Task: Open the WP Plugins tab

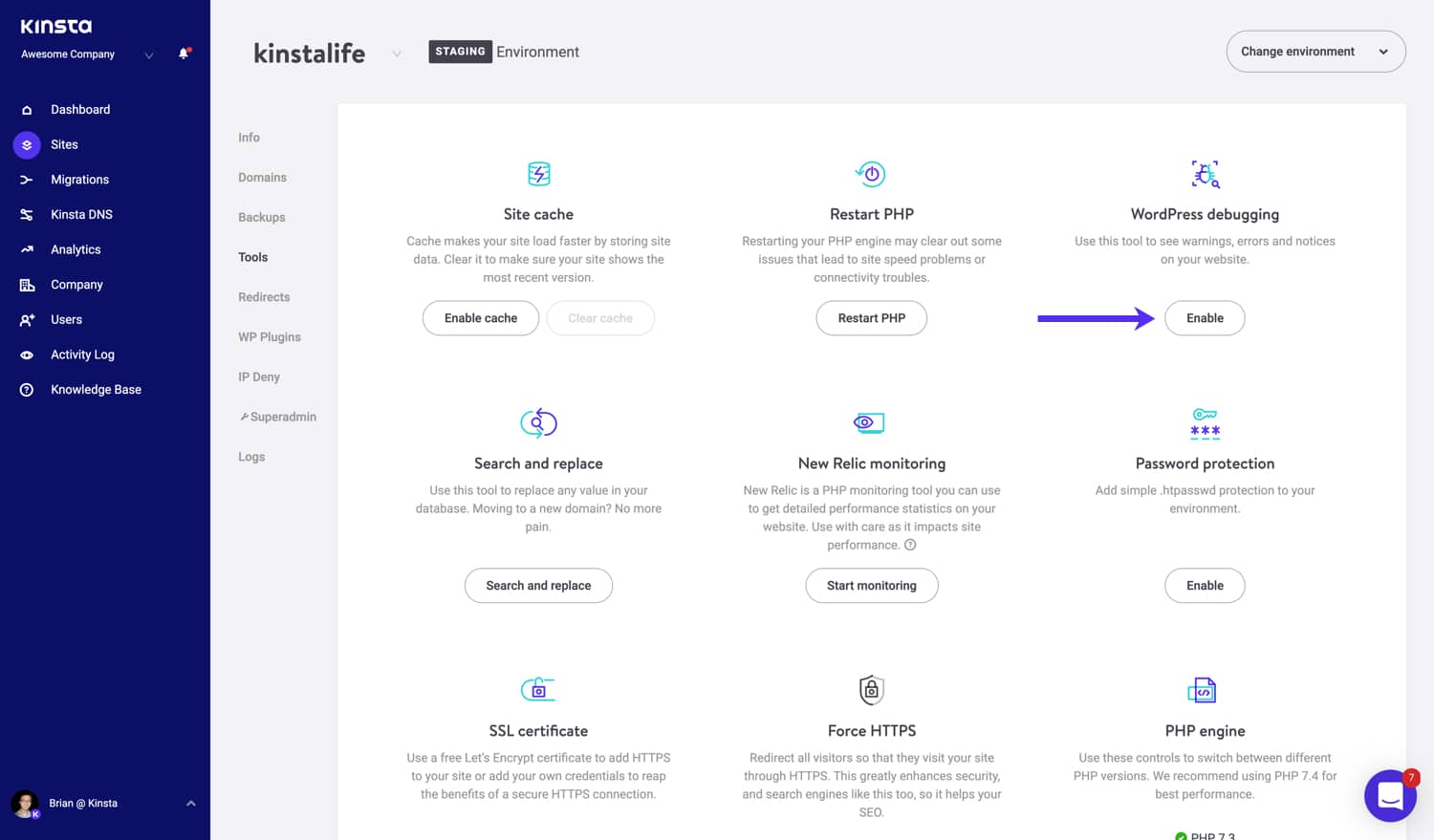Action: click(x=270, y=337)
